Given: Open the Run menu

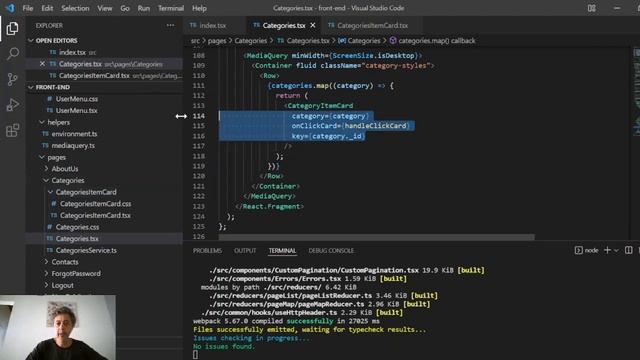Looking at the screenshot, I should click(144, 8).
